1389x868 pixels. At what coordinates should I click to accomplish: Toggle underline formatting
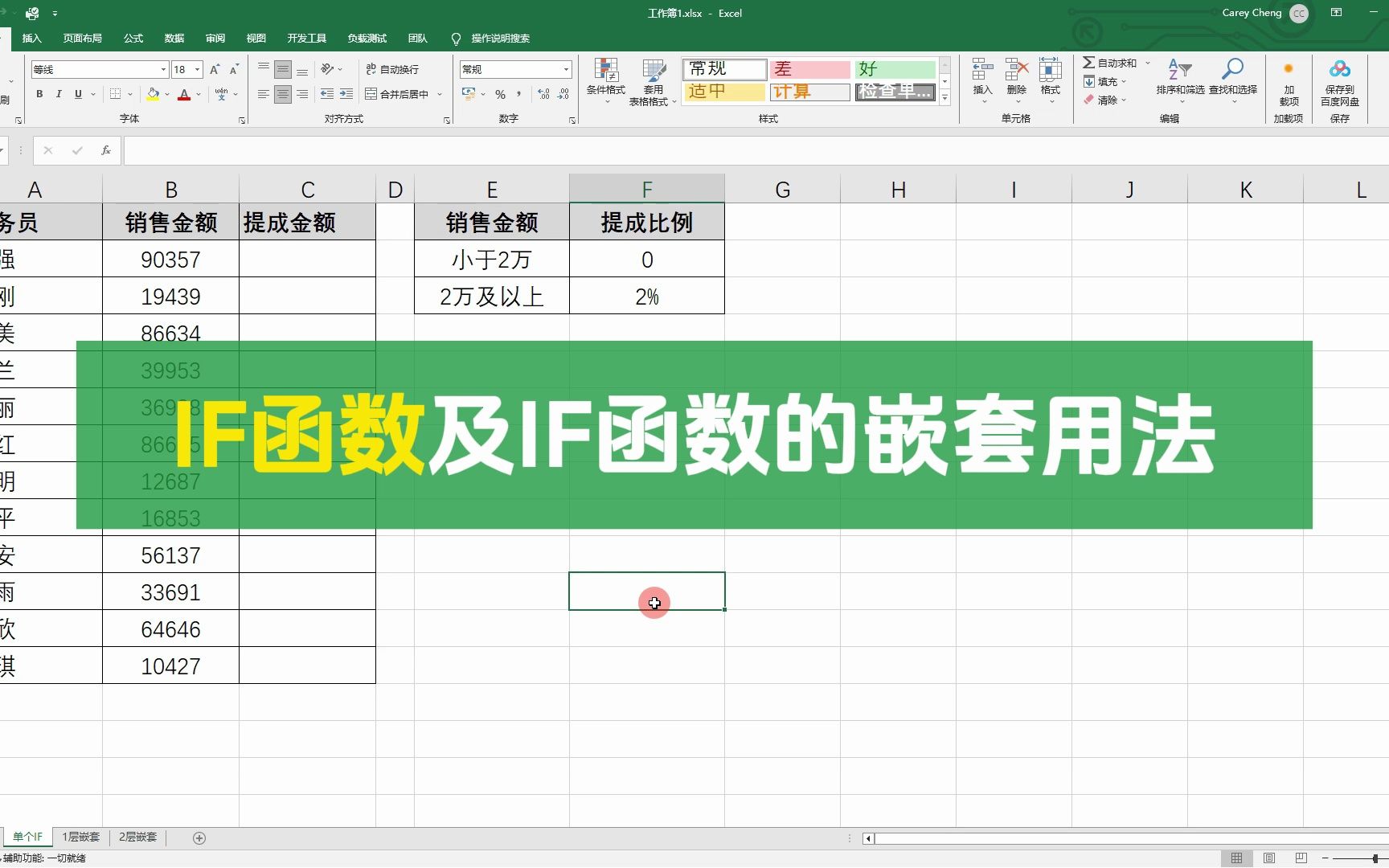coord(78,94)
